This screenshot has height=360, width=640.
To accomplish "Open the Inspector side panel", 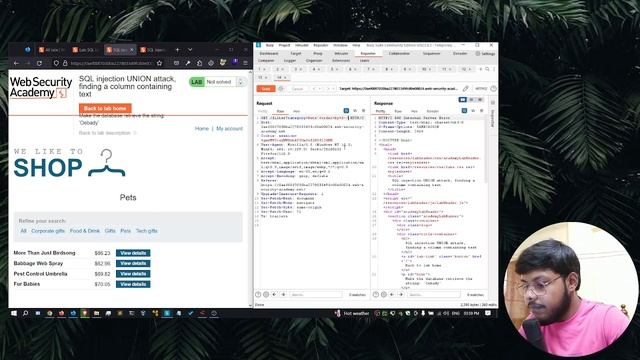I will [493, 118].
